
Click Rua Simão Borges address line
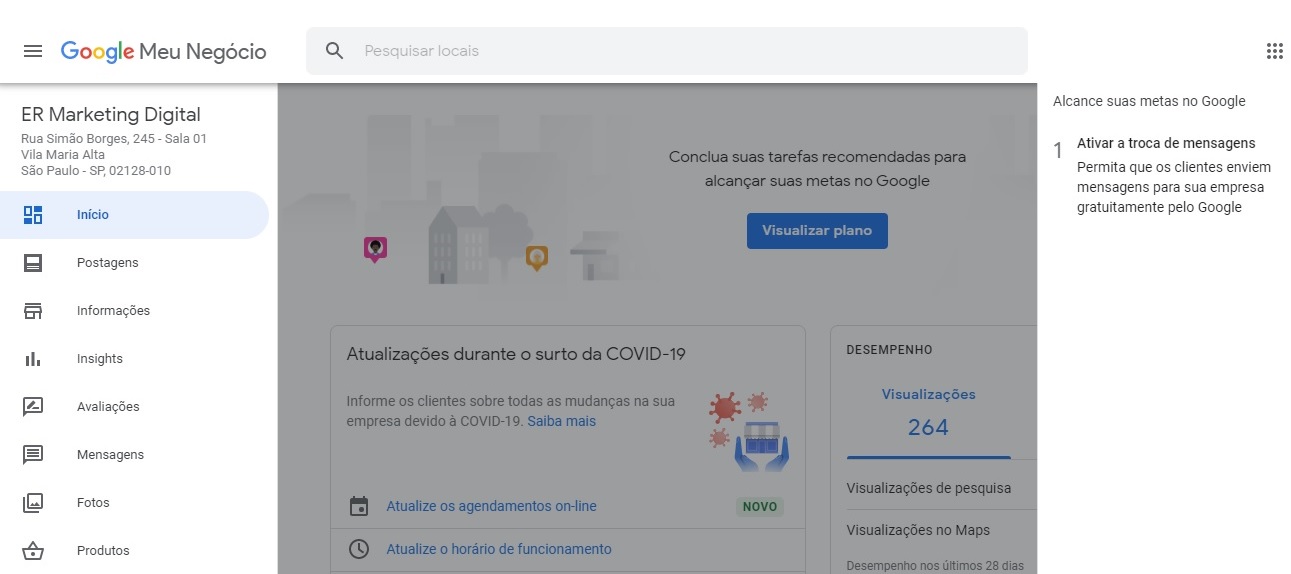coord(114,139)
